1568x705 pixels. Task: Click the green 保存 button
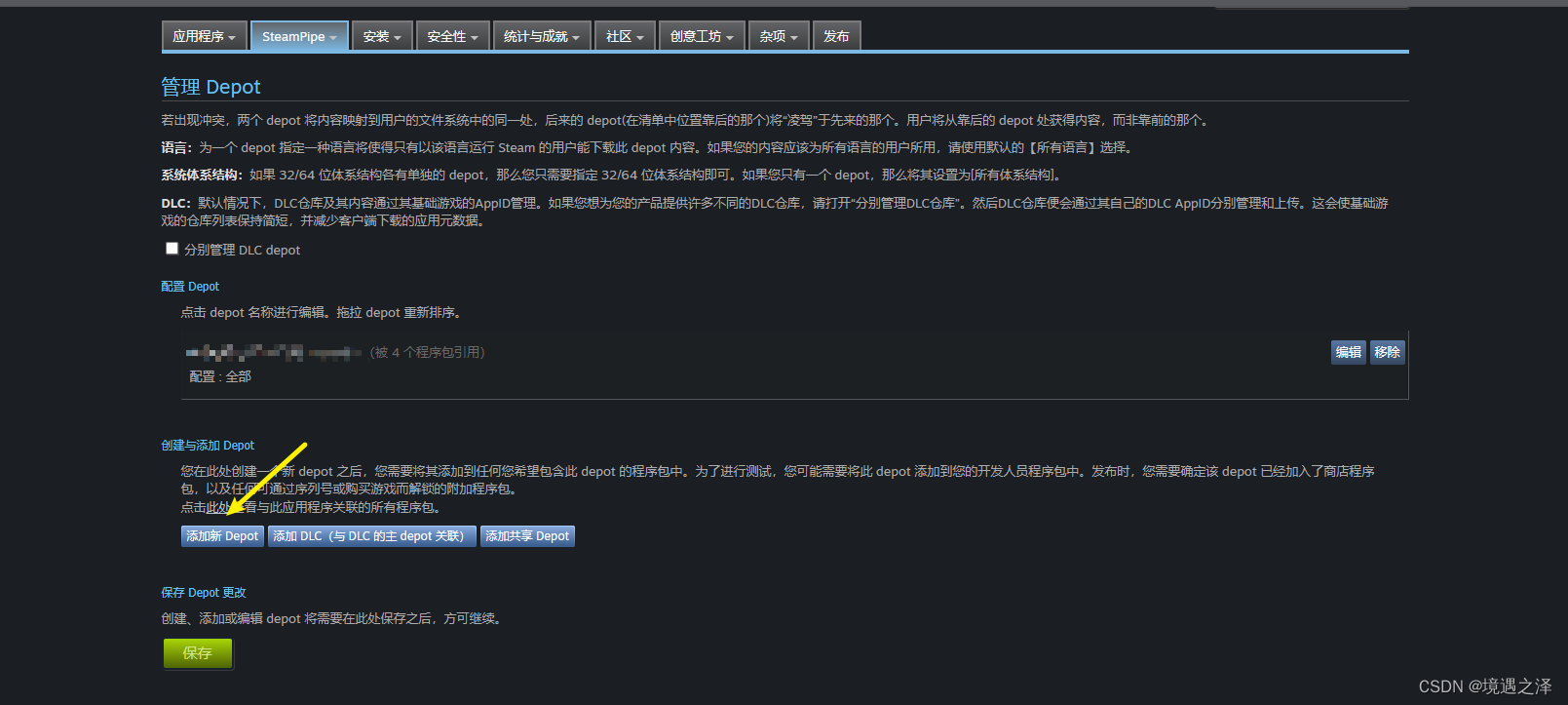pyautogui.click(x=198, y=653)
